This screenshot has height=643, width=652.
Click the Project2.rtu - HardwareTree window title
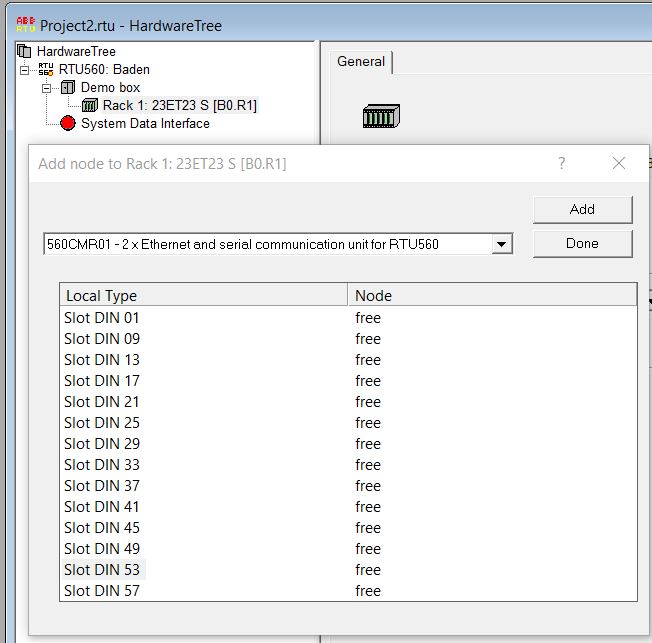click(x=131, y=25)
